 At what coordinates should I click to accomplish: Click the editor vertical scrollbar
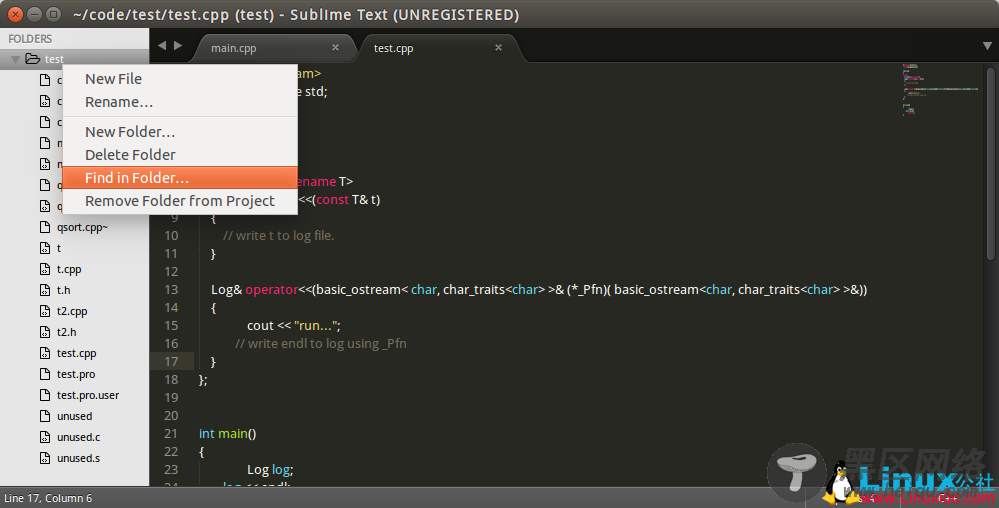tap(991, 163)
